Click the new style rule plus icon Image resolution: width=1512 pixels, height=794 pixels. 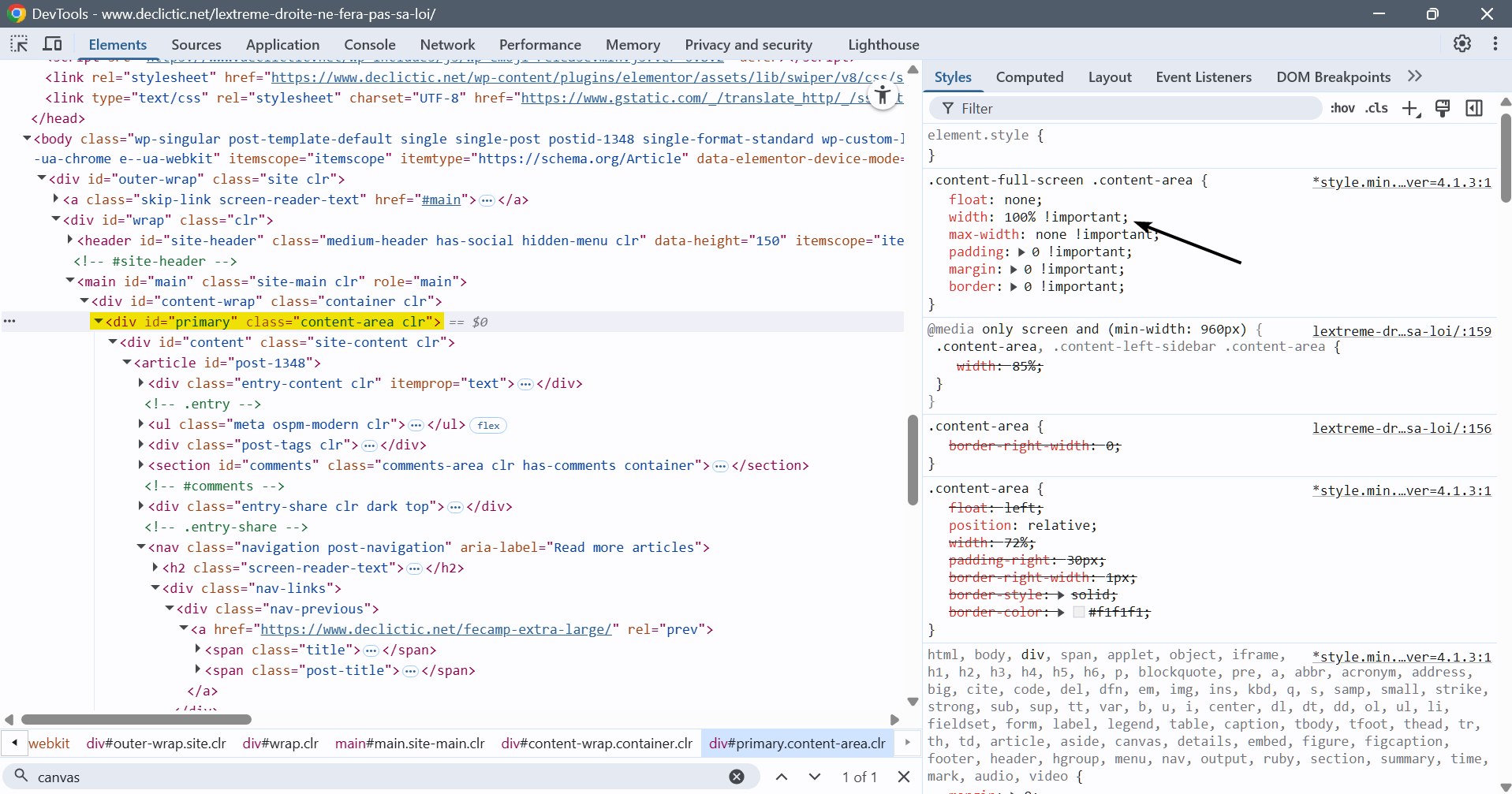(x=1411, y=109)
